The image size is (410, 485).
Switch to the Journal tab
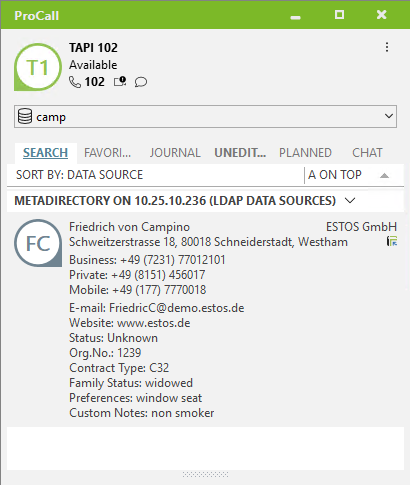click(x=175, y=153)
